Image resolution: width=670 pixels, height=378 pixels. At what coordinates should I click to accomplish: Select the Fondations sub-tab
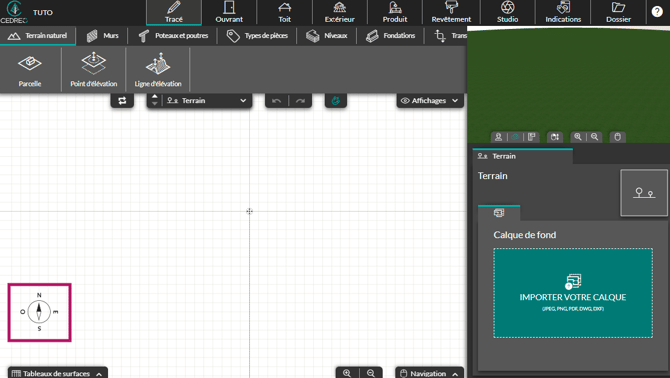(x=391, y=36)
